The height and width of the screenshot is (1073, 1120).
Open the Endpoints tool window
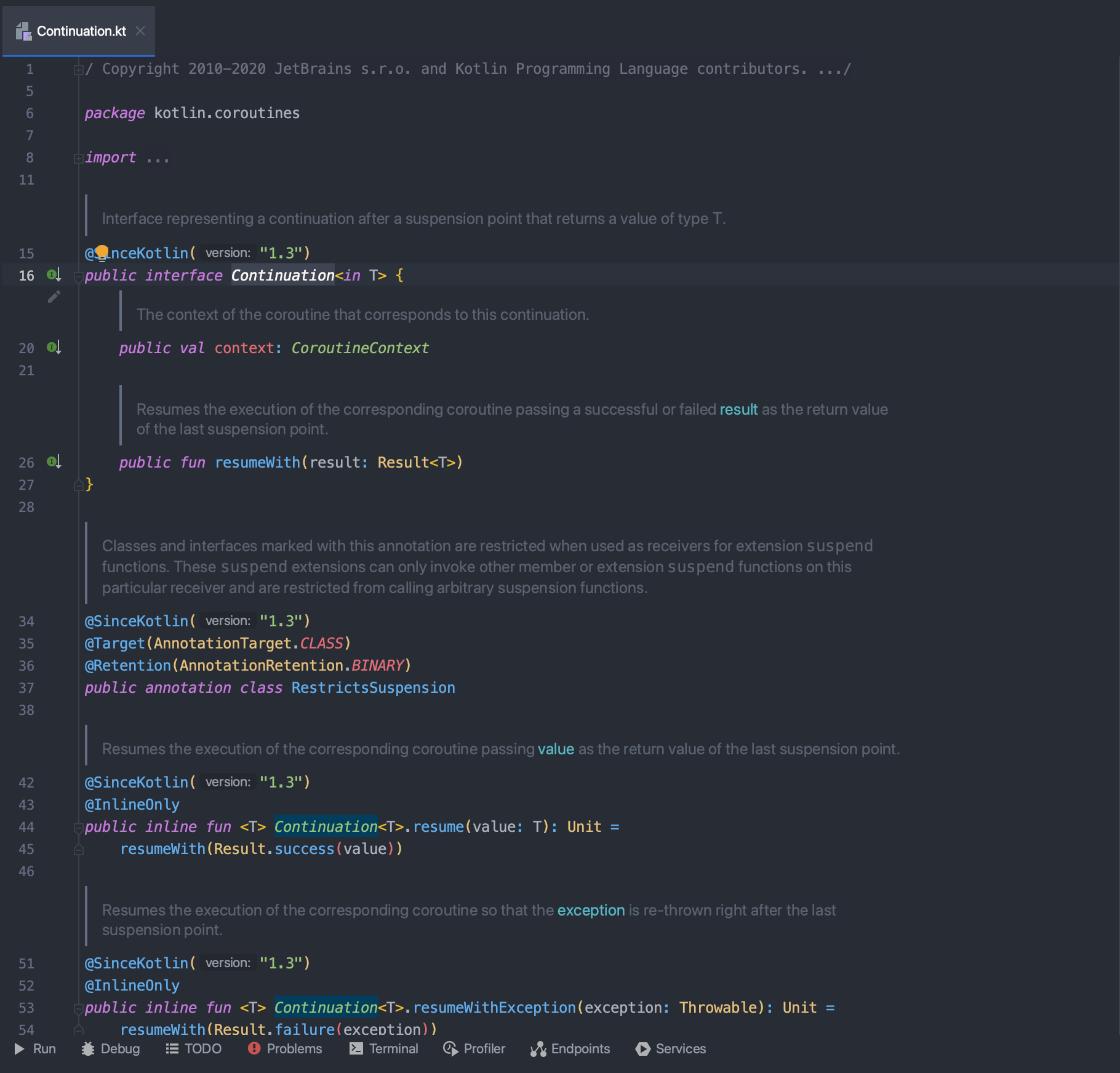(570, 1048)
